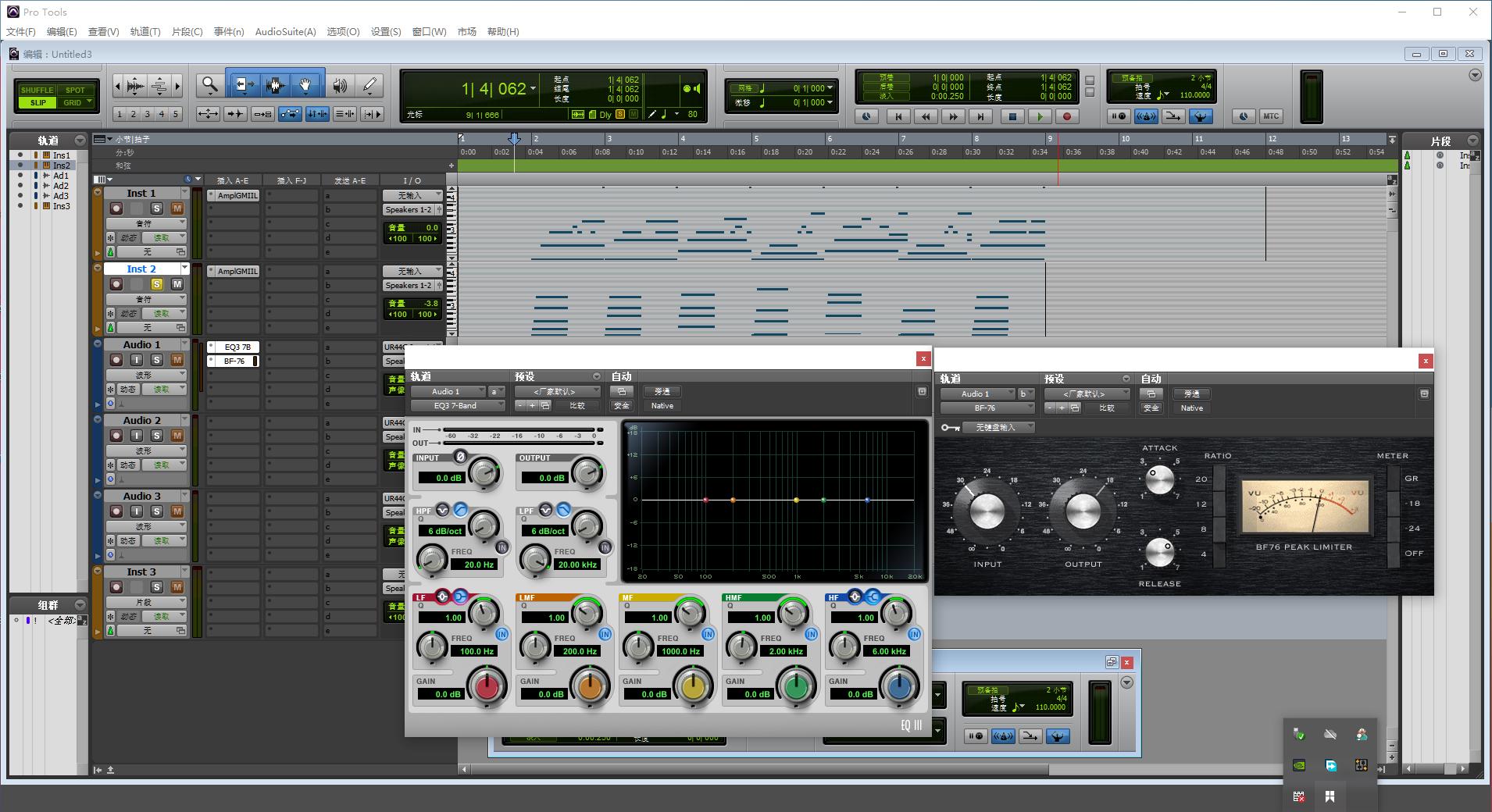
Task: Open the 文件(F) menu
Action: [21, 32]
